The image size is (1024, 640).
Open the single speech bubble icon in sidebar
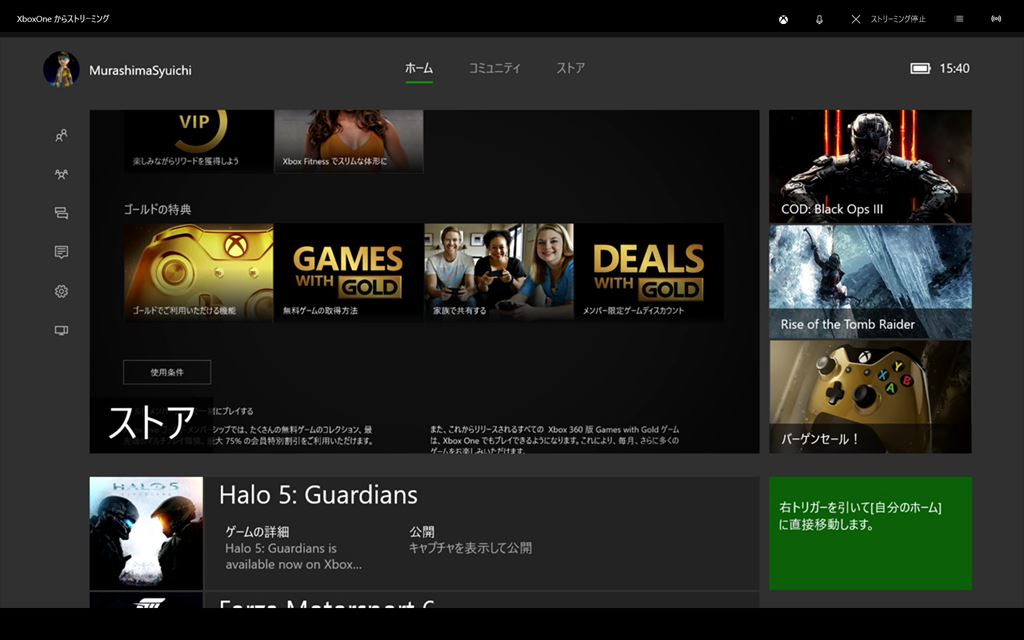pyautogui.click(x=61, y=252)
